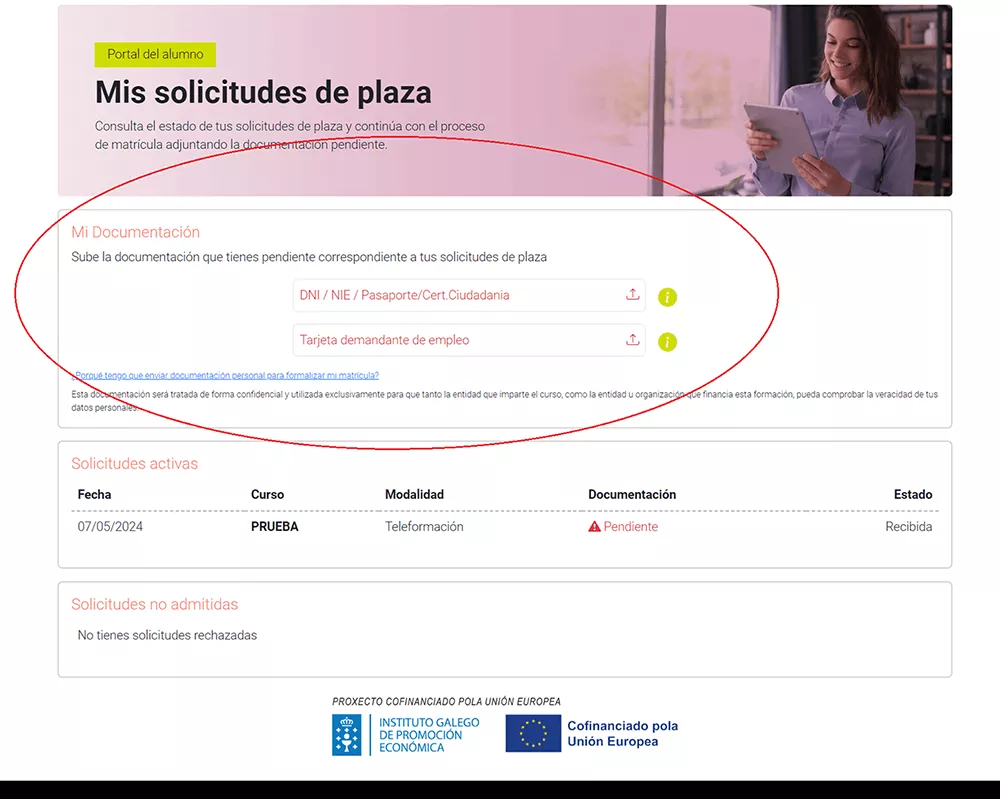Click the Recibida status in the PRUEBA row
Image resolution: width=1000 pixels, height=799 pixels.
point(908,526)
